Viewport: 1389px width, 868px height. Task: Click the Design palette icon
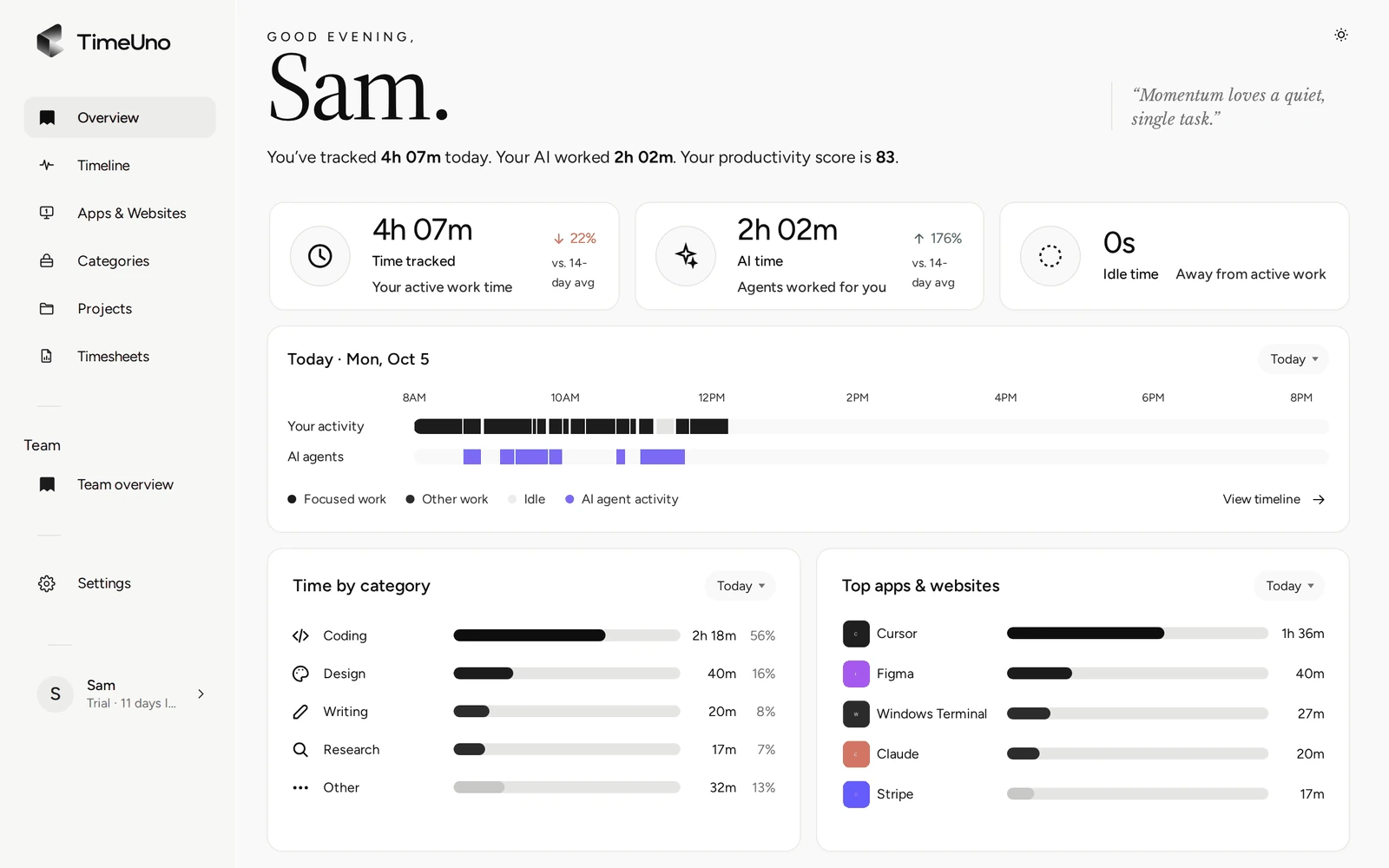[300, 674]
